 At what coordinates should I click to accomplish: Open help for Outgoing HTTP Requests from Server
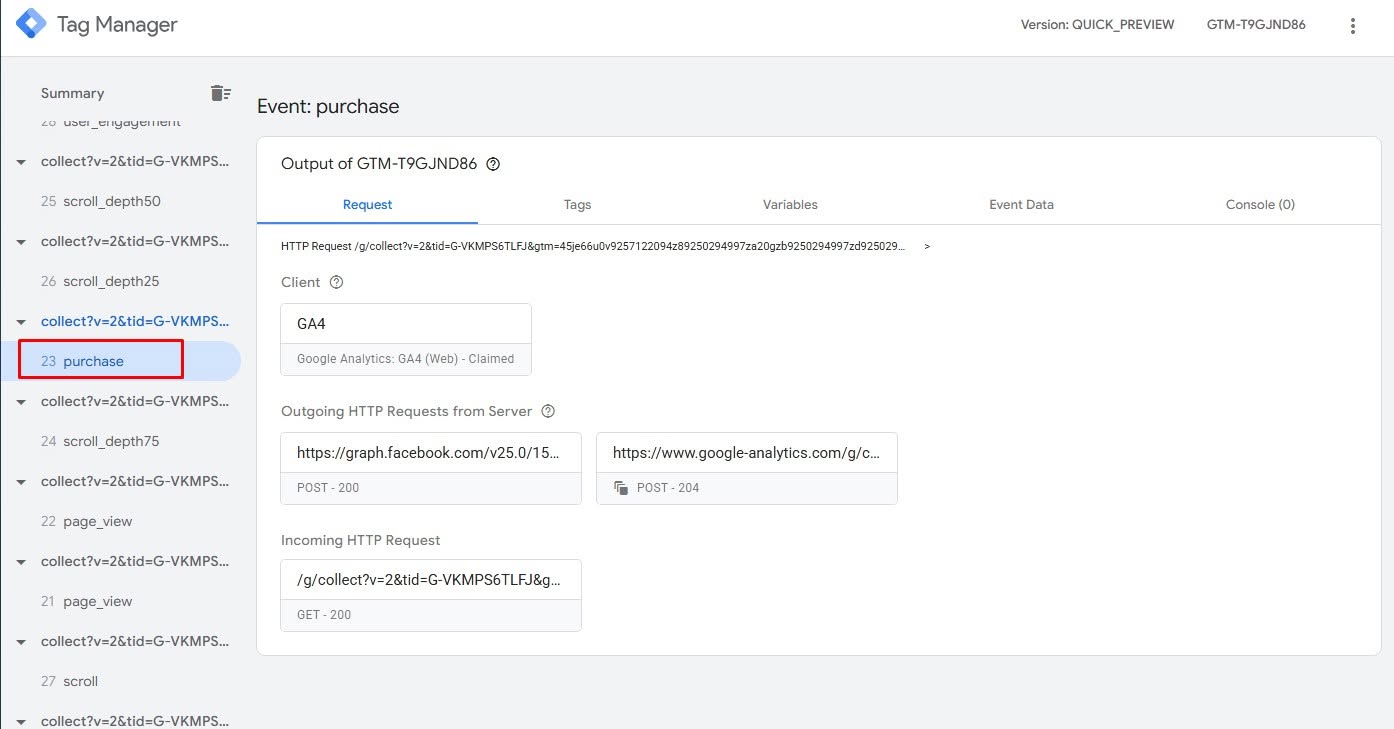548,411
